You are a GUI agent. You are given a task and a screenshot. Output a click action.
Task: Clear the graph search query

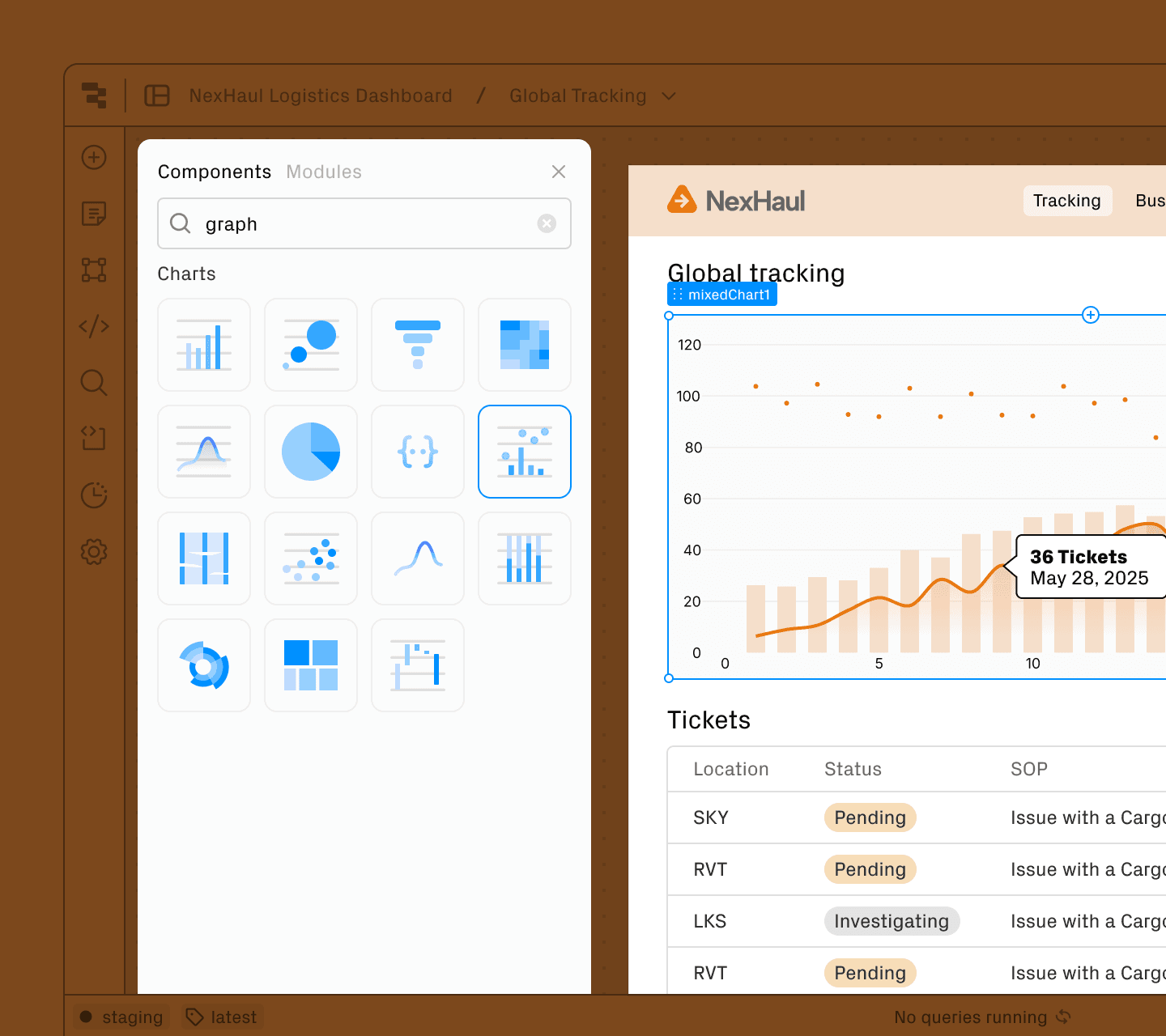(547, 224)
